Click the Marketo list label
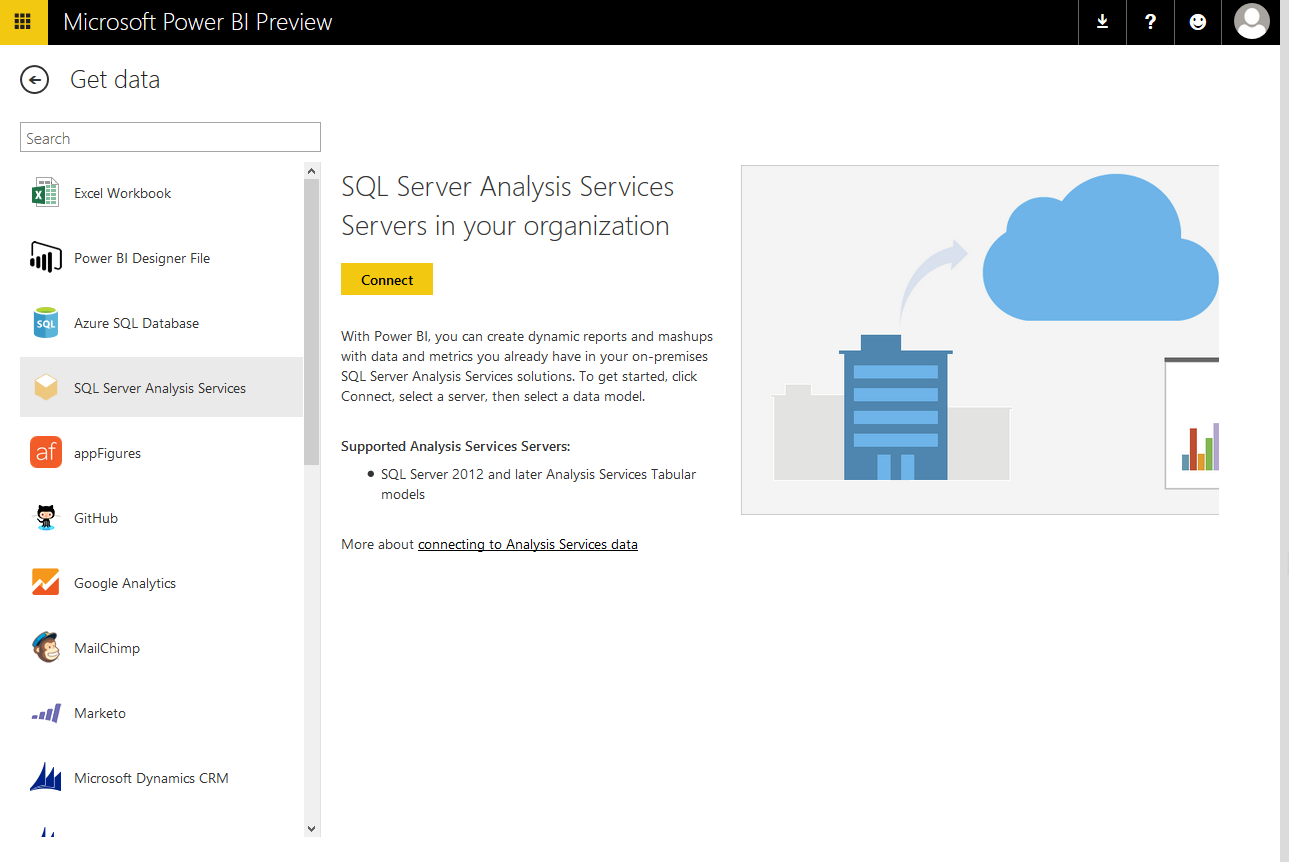 pyautogui.click(x=100, y=713)
